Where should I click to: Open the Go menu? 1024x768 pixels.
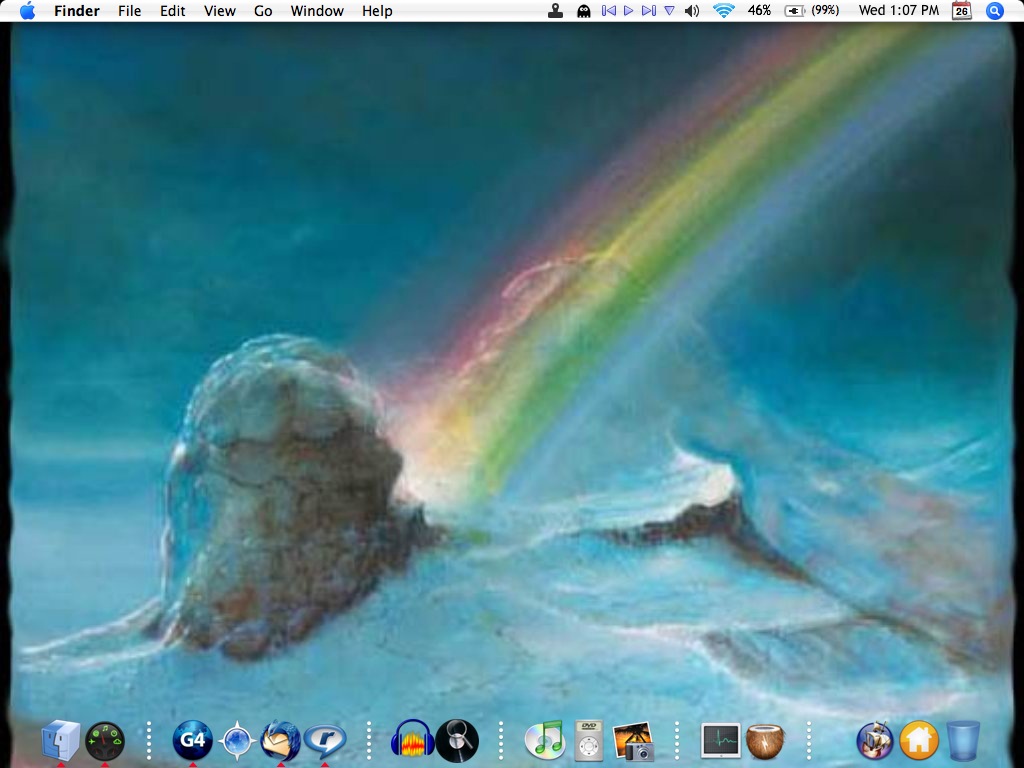(263, 11)
